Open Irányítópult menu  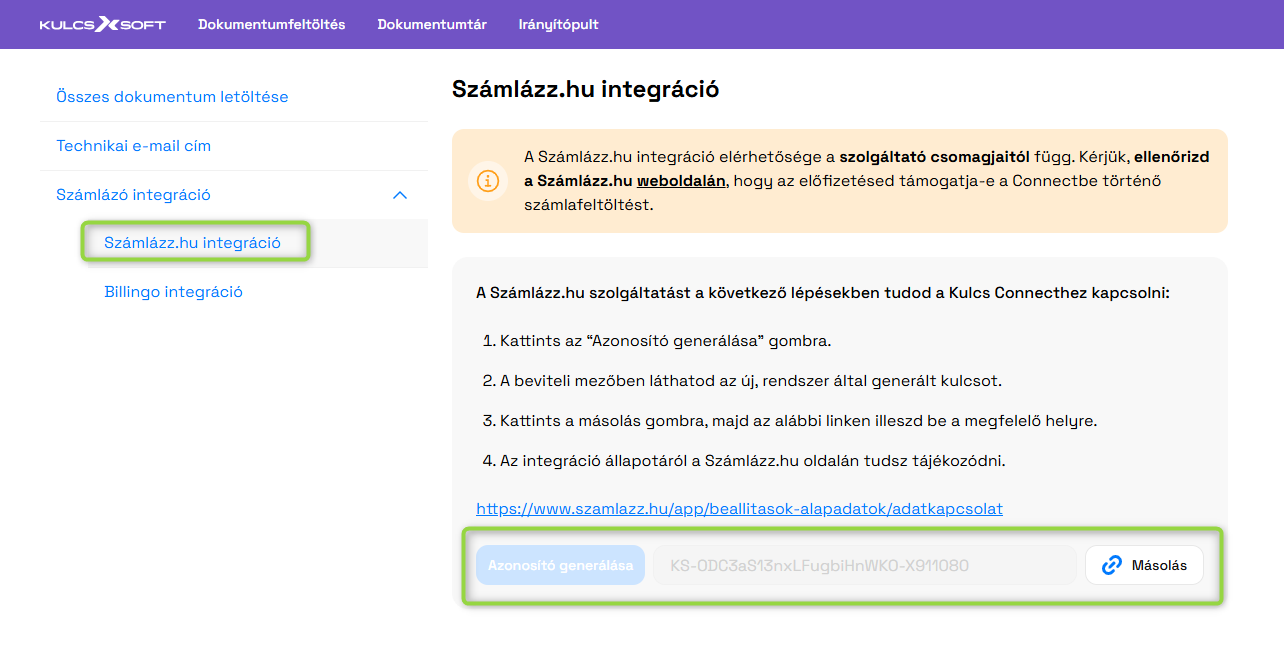(559, 24)
